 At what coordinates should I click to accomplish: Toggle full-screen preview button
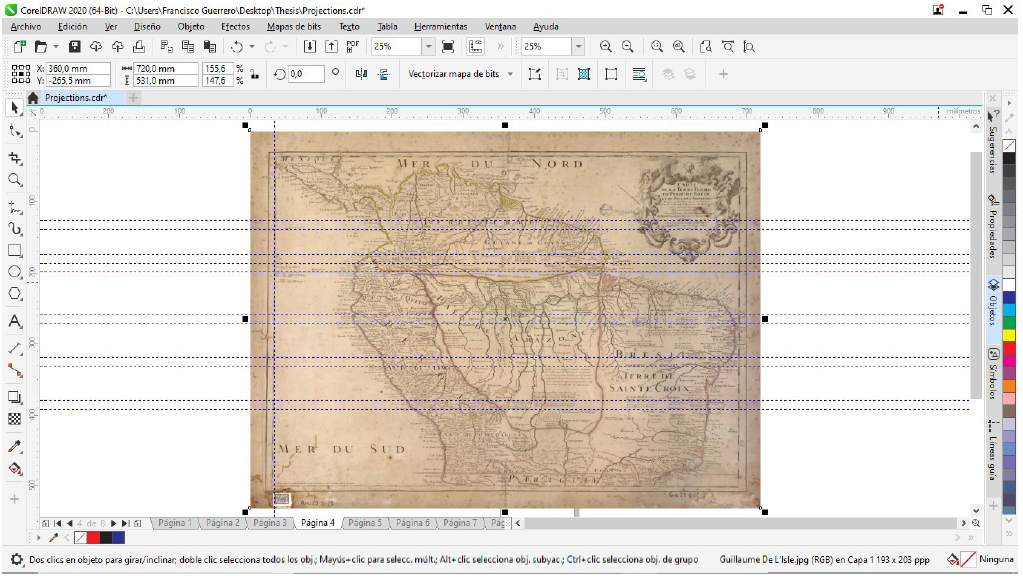(448, 47)
